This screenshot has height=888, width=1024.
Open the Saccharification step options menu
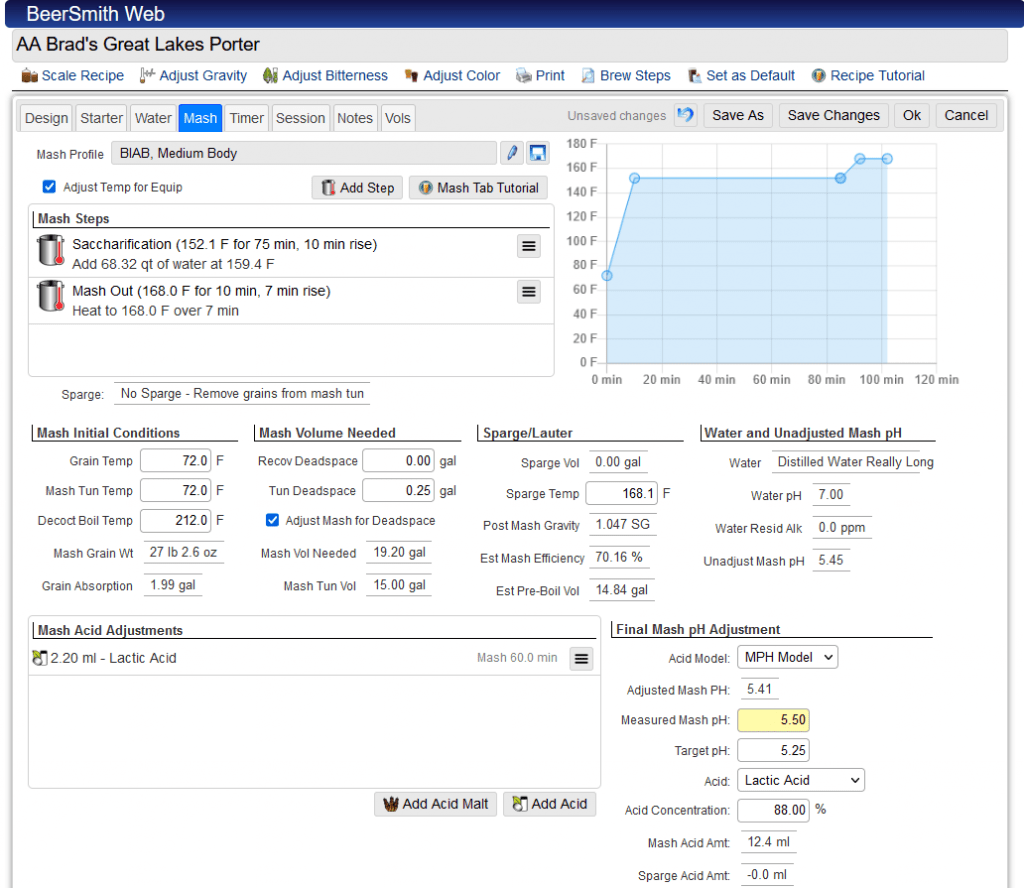[528, 246]
